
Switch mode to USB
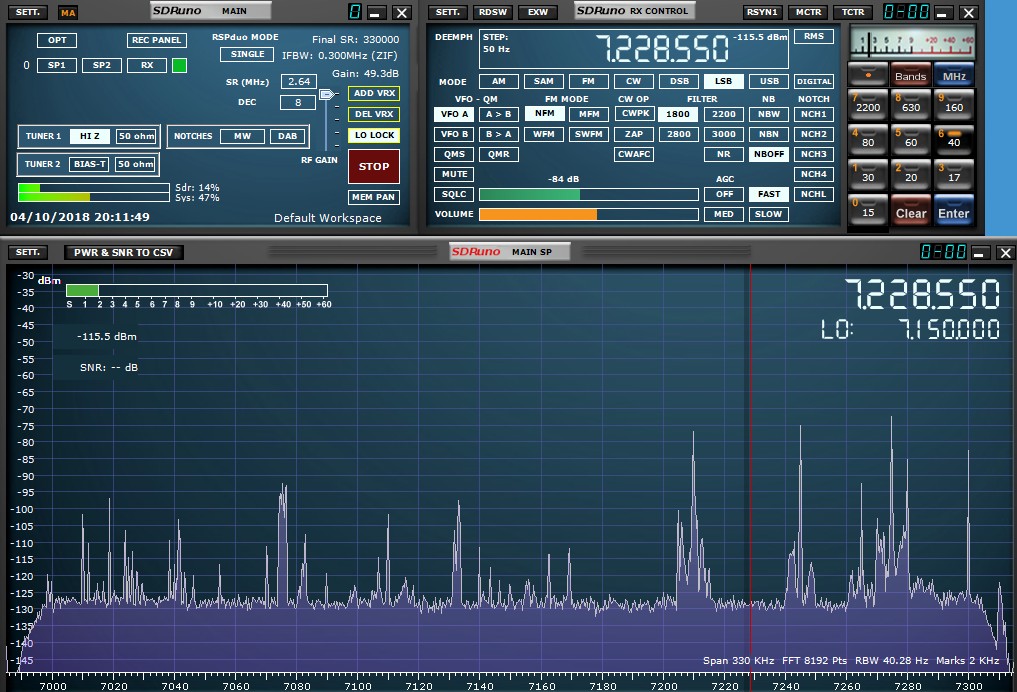point(769,81)
